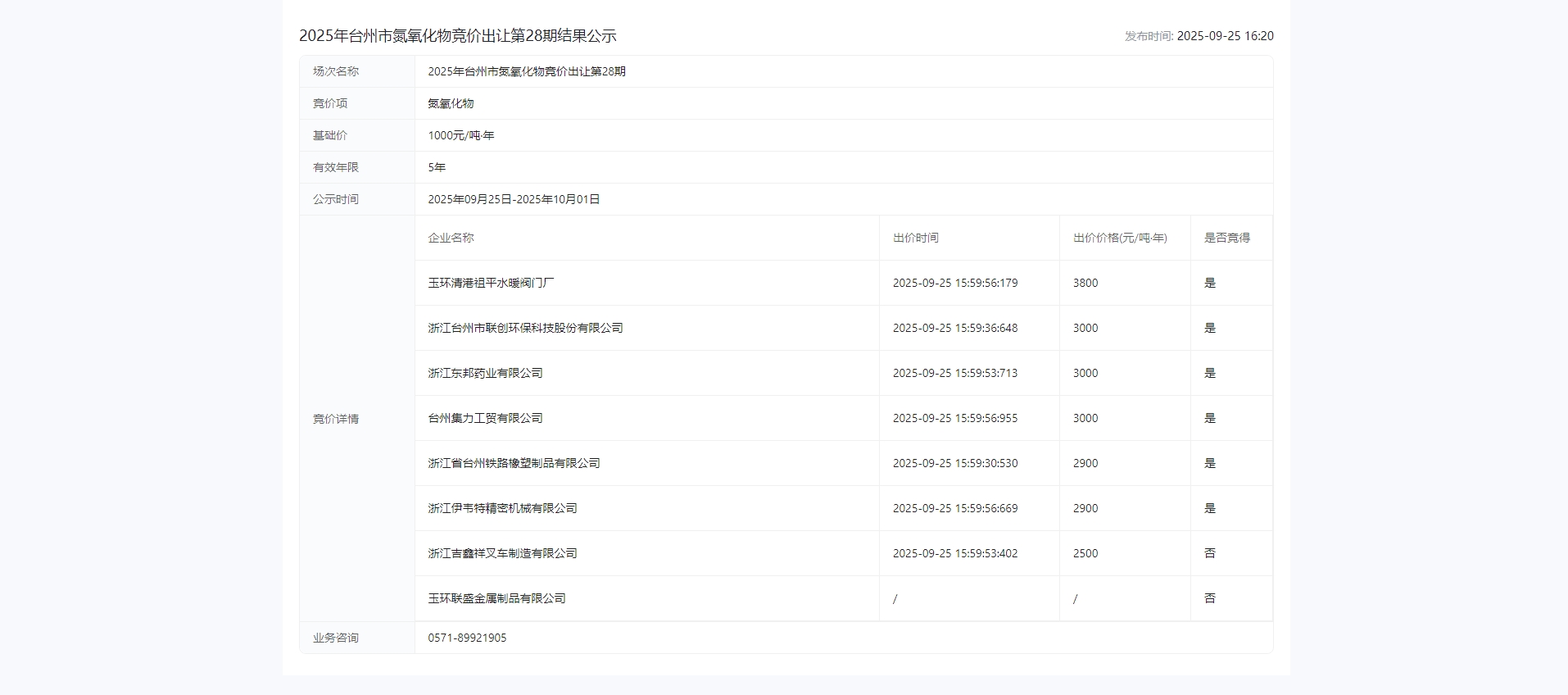Click the base price value 1000元/吨·年
This screenshot has width=1568, height=695.
[x=460, y=135]
